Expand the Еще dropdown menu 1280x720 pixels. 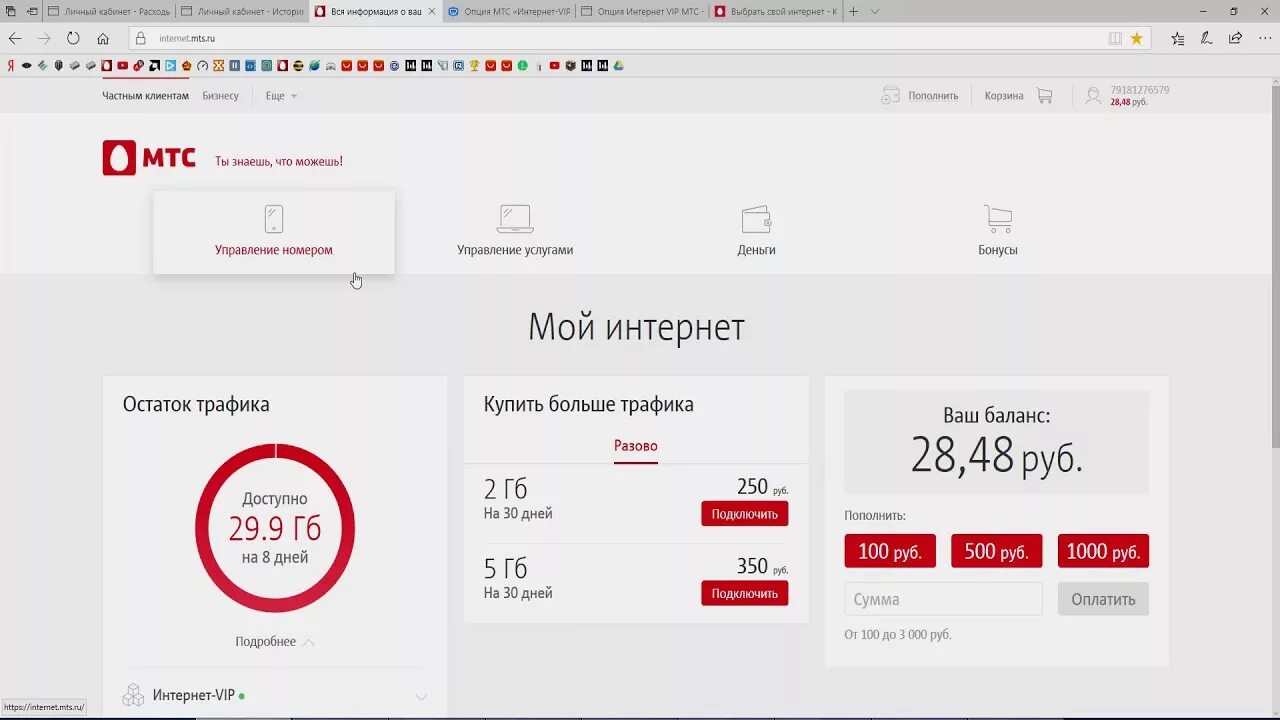(x=281, y=96)
